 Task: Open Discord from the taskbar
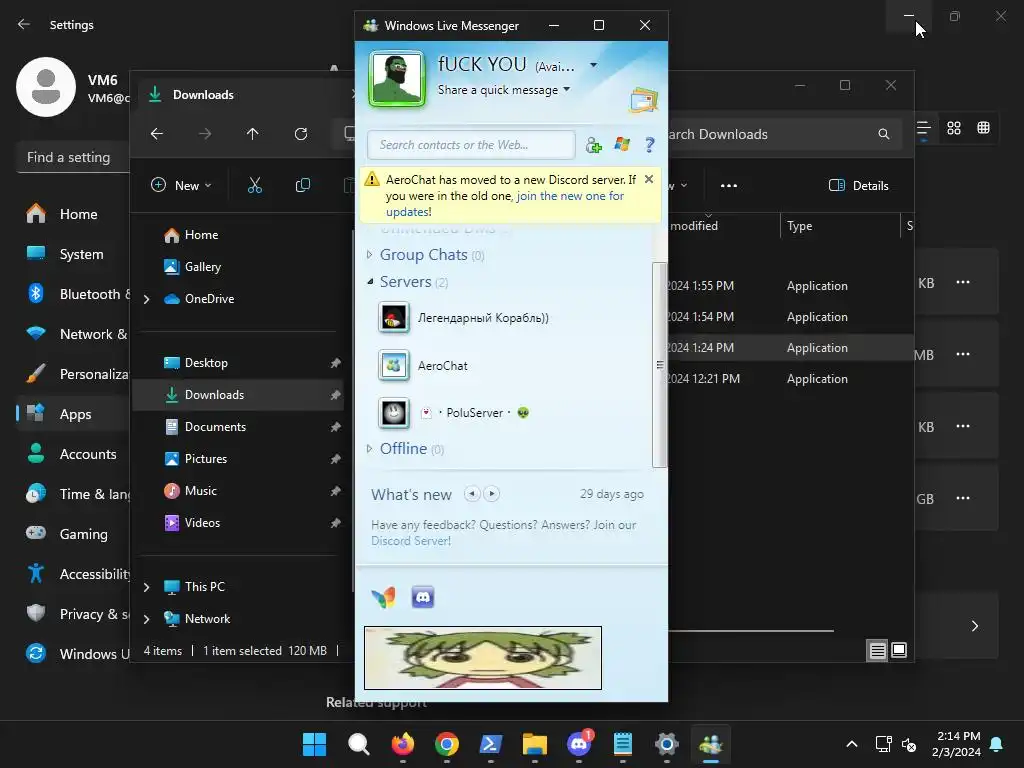[x=579, y=744]
